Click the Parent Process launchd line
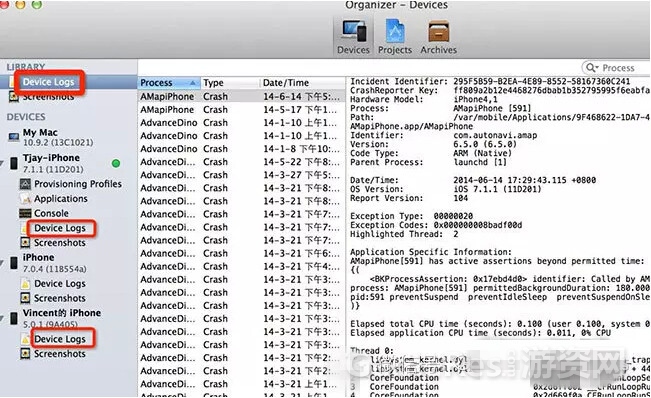This screenshot has height=398, width=651. coord(428,162)
